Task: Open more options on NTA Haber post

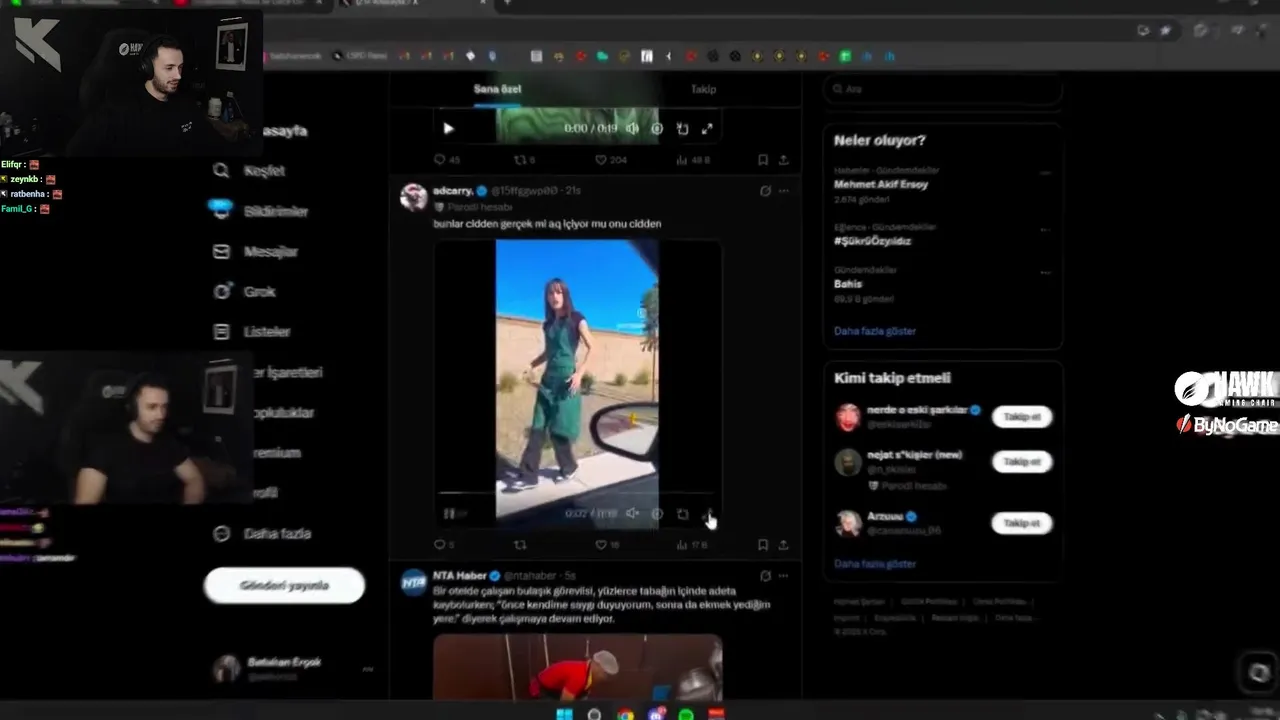Action: (x=783, y=576)
